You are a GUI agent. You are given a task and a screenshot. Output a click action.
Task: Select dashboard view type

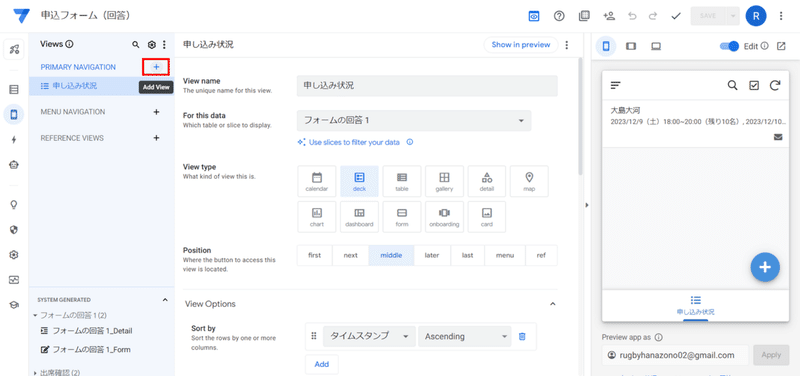(359, 217)
